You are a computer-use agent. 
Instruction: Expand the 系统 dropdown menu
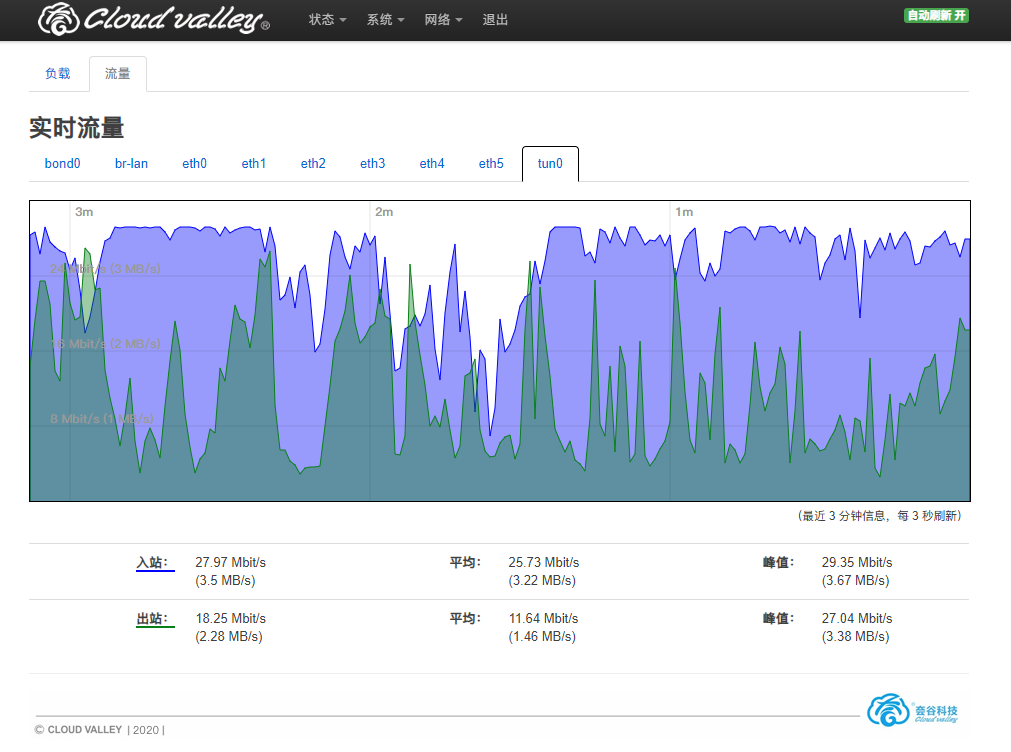click(x=385, y=20)
